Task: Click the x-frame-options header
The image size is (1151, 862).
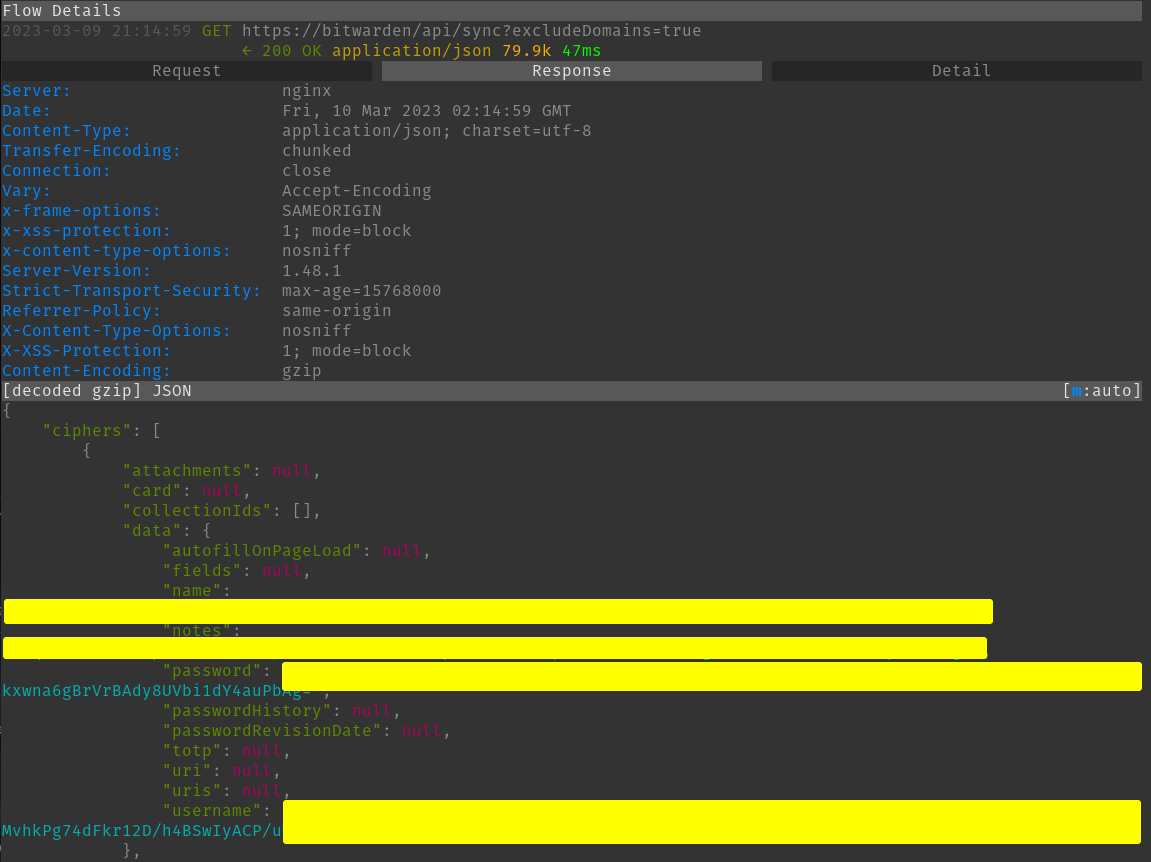Action: (x=81, y=211)
